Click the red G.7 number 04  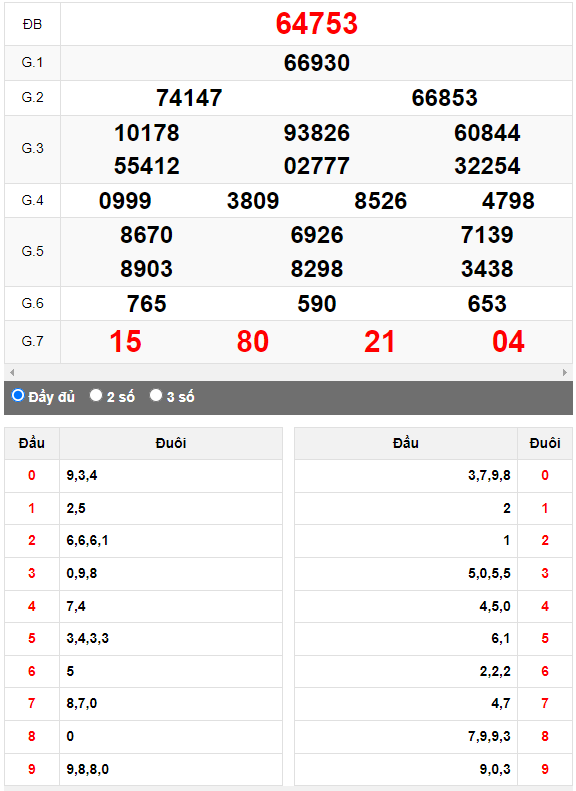point(508,342)
